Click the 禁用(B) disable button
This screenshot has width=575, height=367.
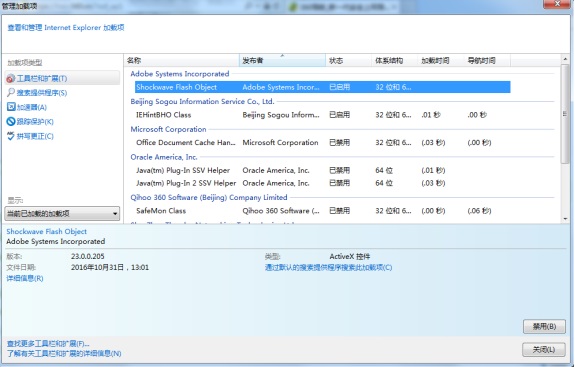click(x=544, y=326)
